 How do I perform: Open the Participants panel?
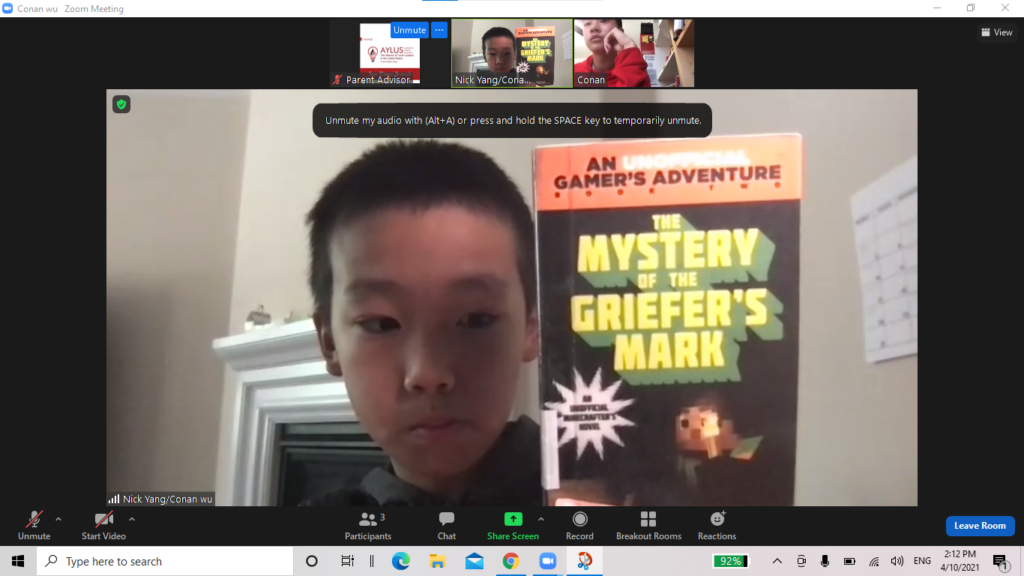(368, 526)
